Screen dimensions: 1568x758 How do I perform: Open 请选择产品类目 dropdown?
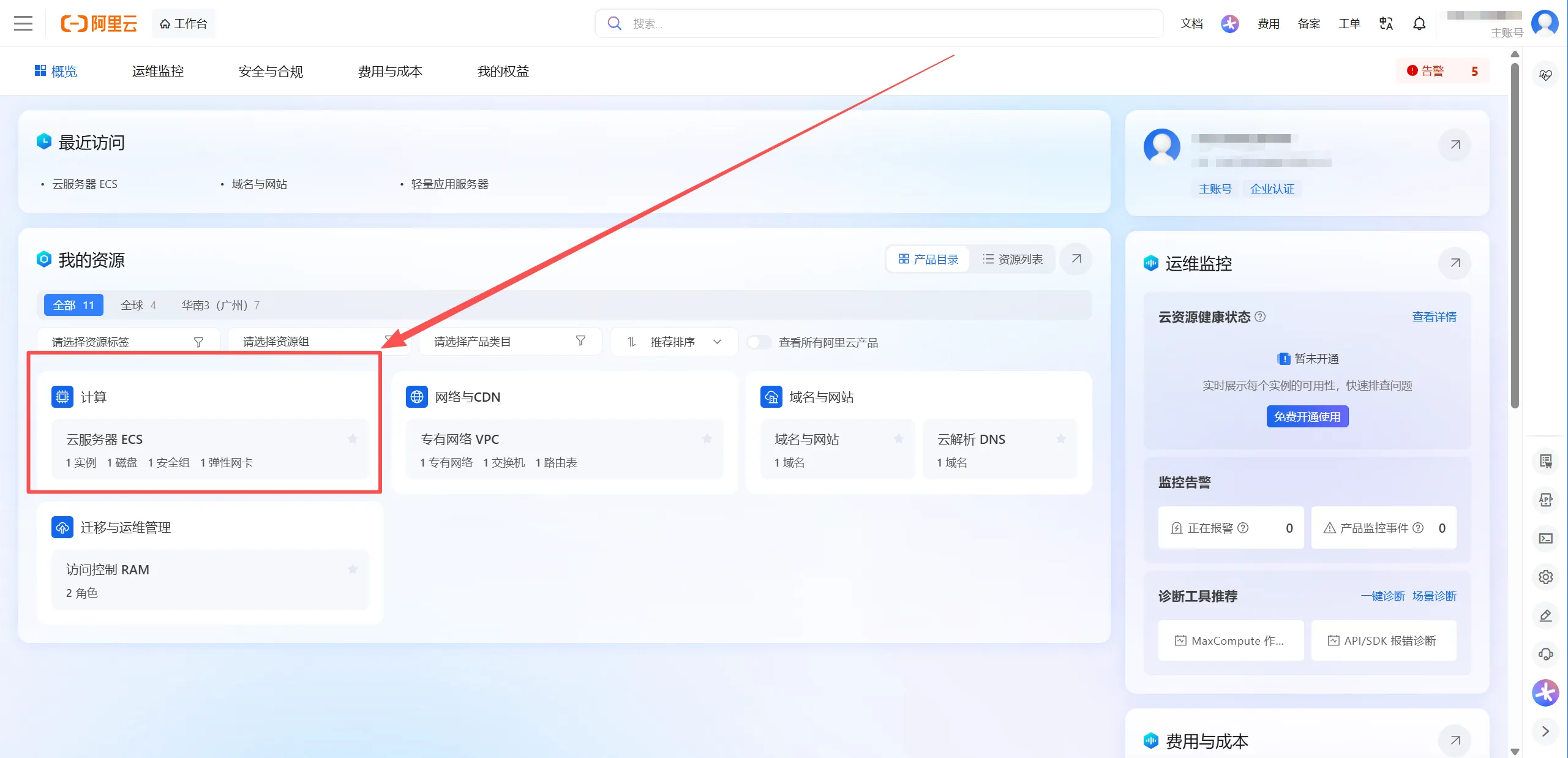[510, 342]
